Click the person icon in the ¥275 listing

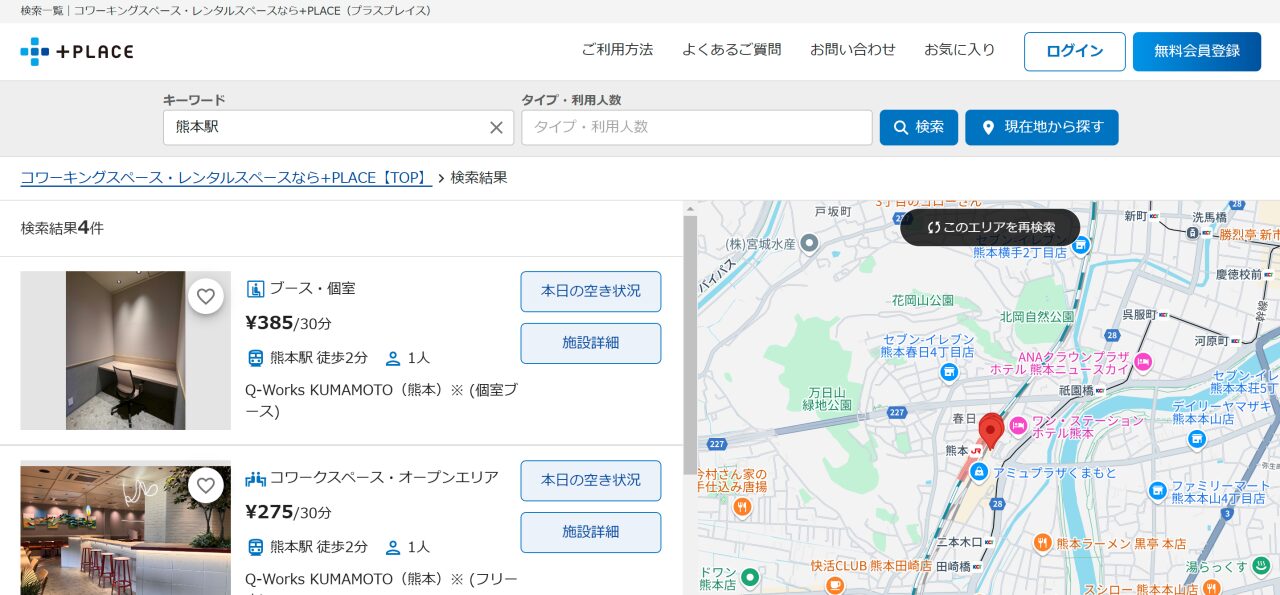click(393, 547)
